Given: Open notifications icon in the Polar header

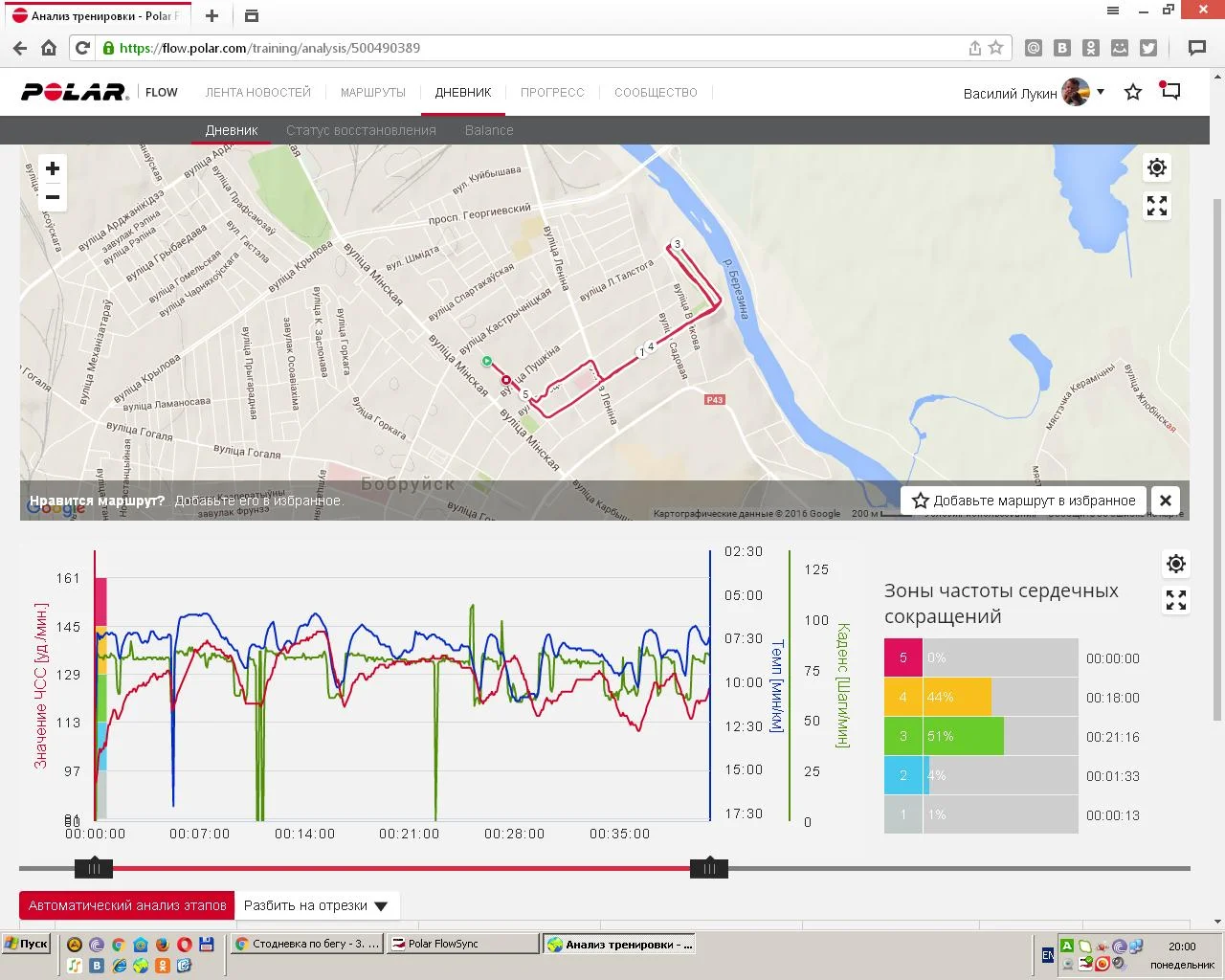Looking at the screenshot, I should [1169, 92].
